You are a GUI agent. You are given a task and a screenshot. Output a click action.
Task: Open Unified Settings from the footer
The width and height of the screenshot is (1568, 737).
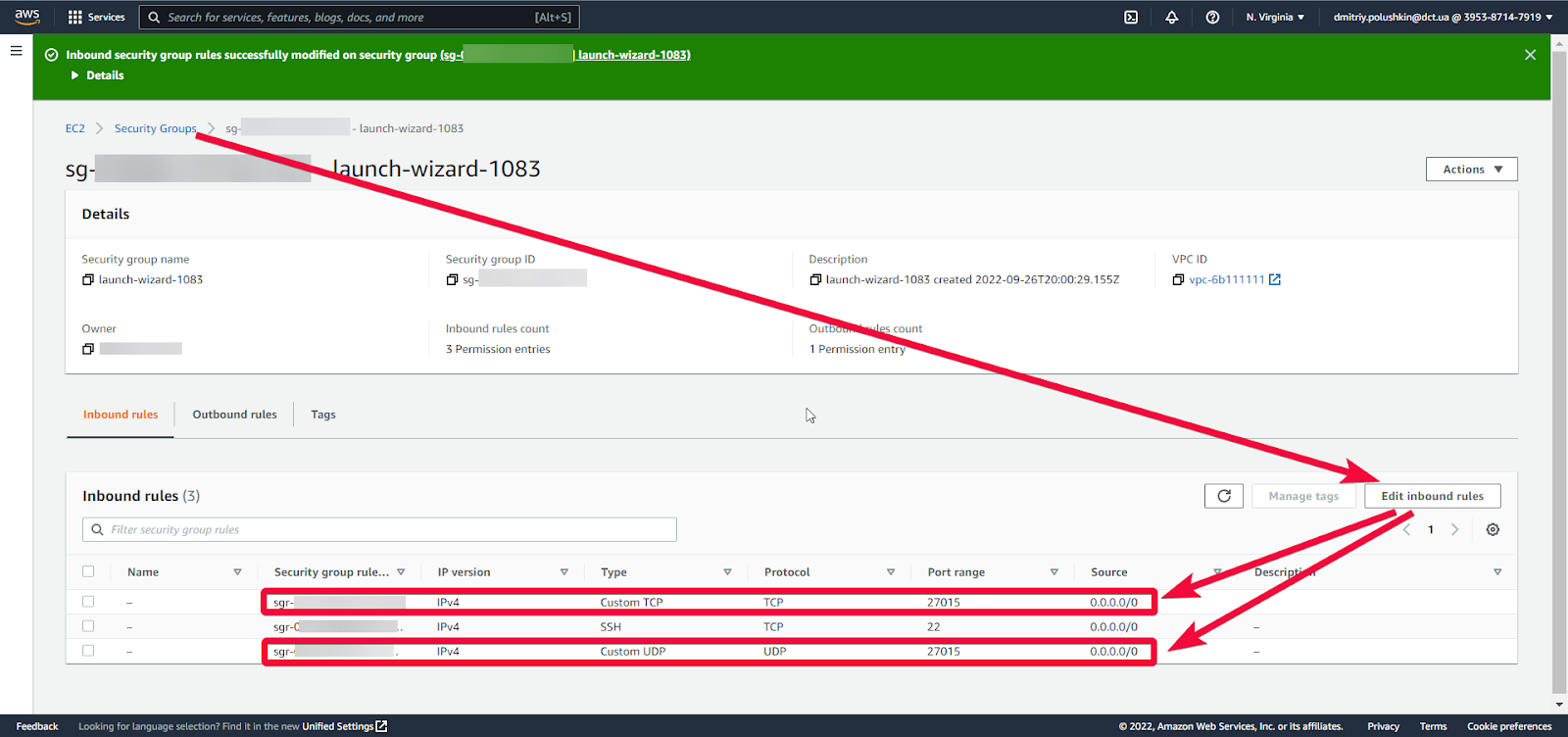(x=345, y=726)
